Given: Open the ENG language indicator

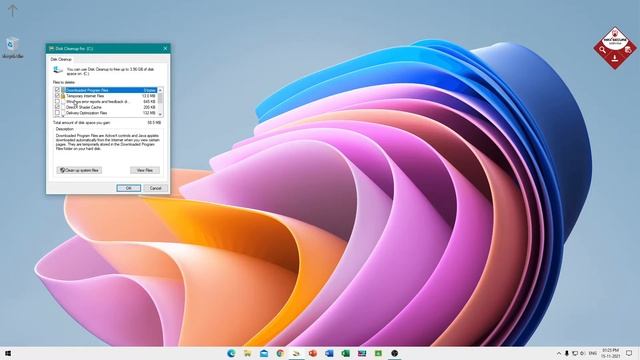Looking at the screenshot, I should [593, 353].
